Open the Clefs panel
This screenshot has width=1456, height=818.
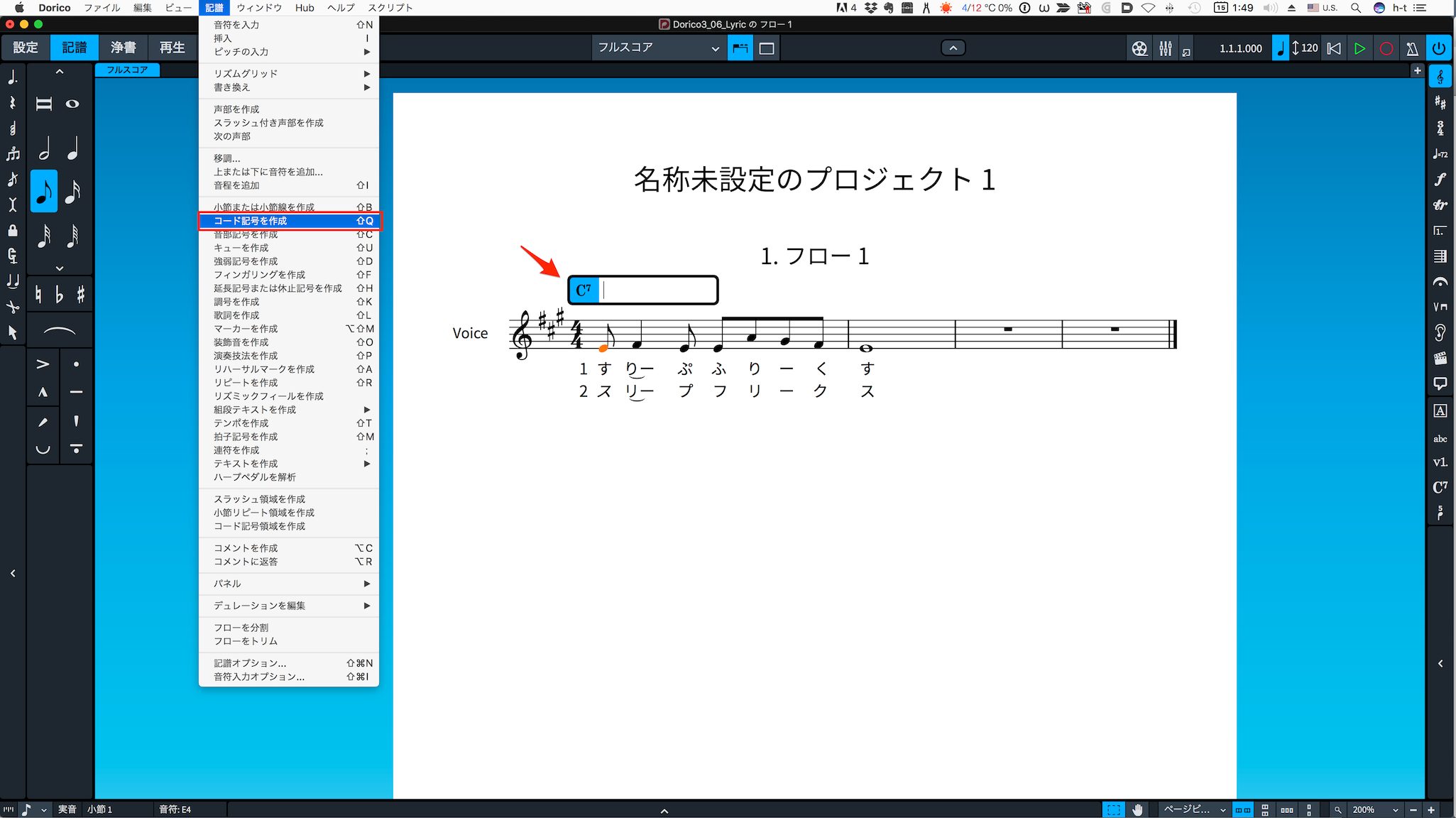[x=1440, y=77]
